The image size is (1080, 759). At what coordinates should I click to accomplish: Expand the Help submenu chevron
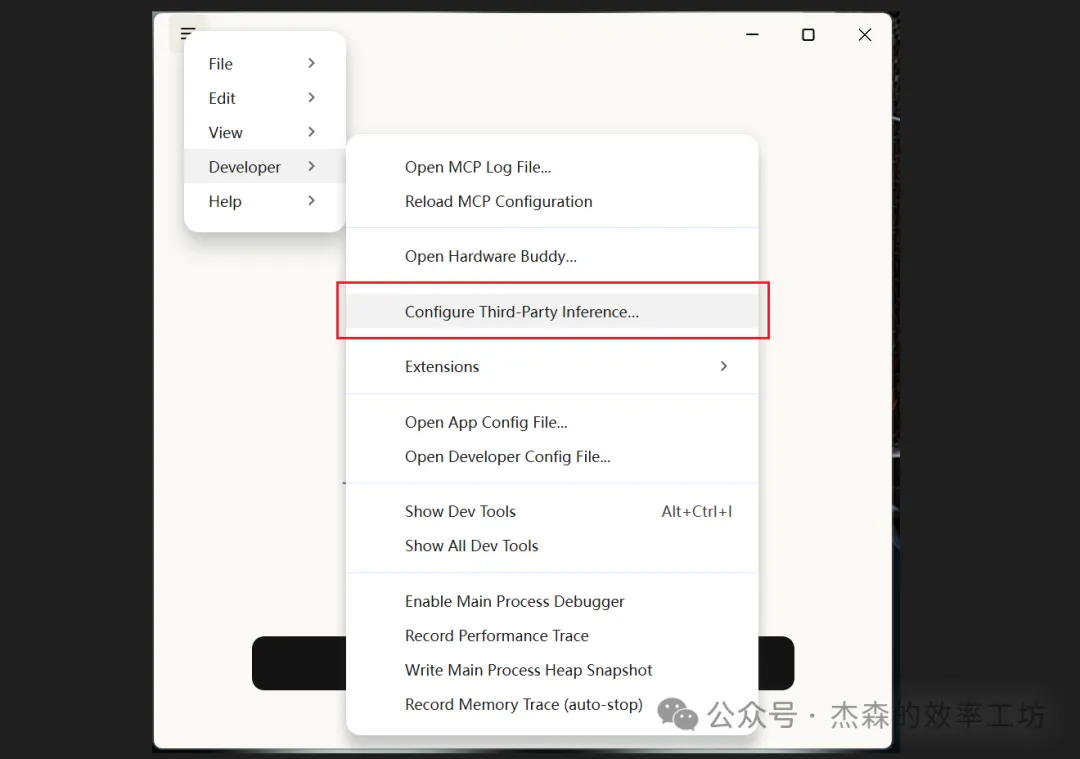click(312, 201)
